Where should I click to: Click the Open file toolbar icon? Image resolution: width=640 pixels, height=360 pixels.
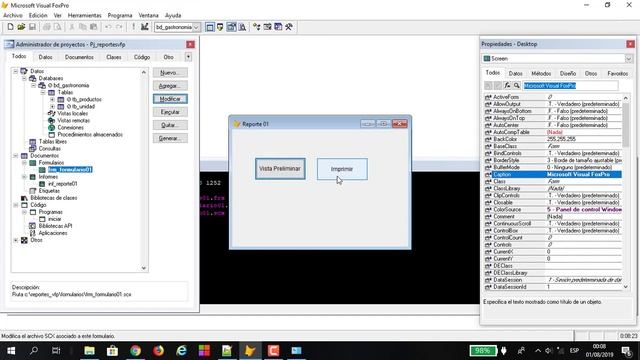click(x=21, y=27)
